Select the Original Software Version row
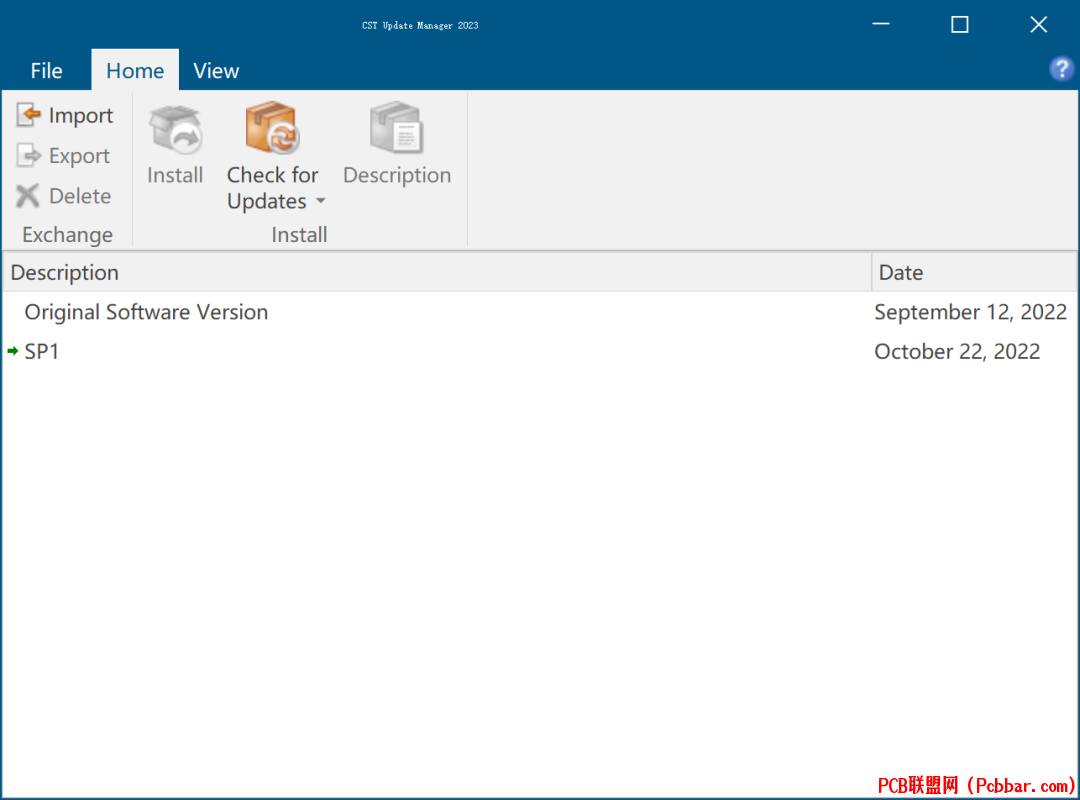 pyautogui.click(x=540, y=312)
